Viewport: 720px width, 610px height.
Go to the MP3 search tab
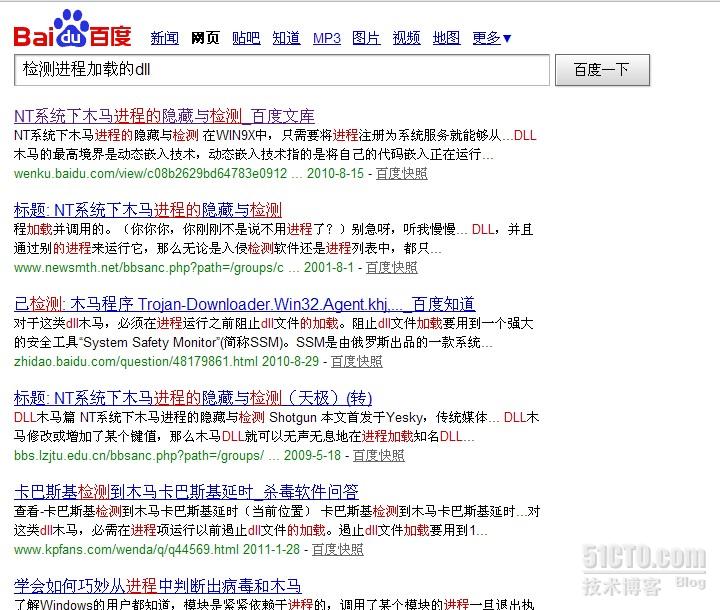[327, 38]
